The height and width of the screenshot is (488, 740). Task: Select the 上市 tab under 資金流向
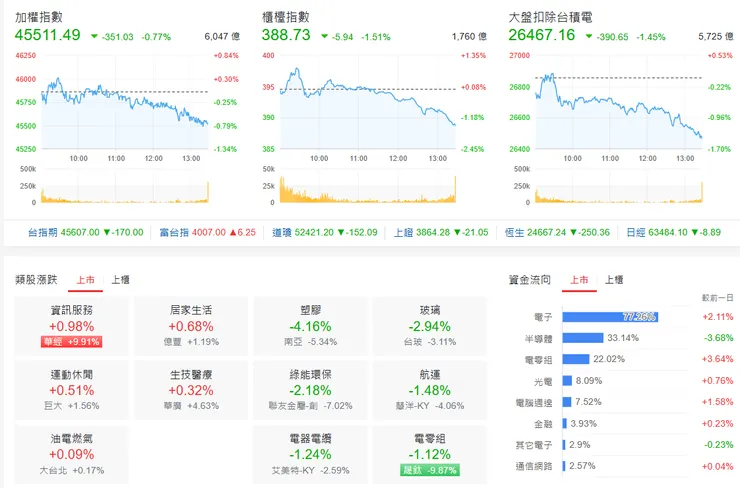pos(579,280)
